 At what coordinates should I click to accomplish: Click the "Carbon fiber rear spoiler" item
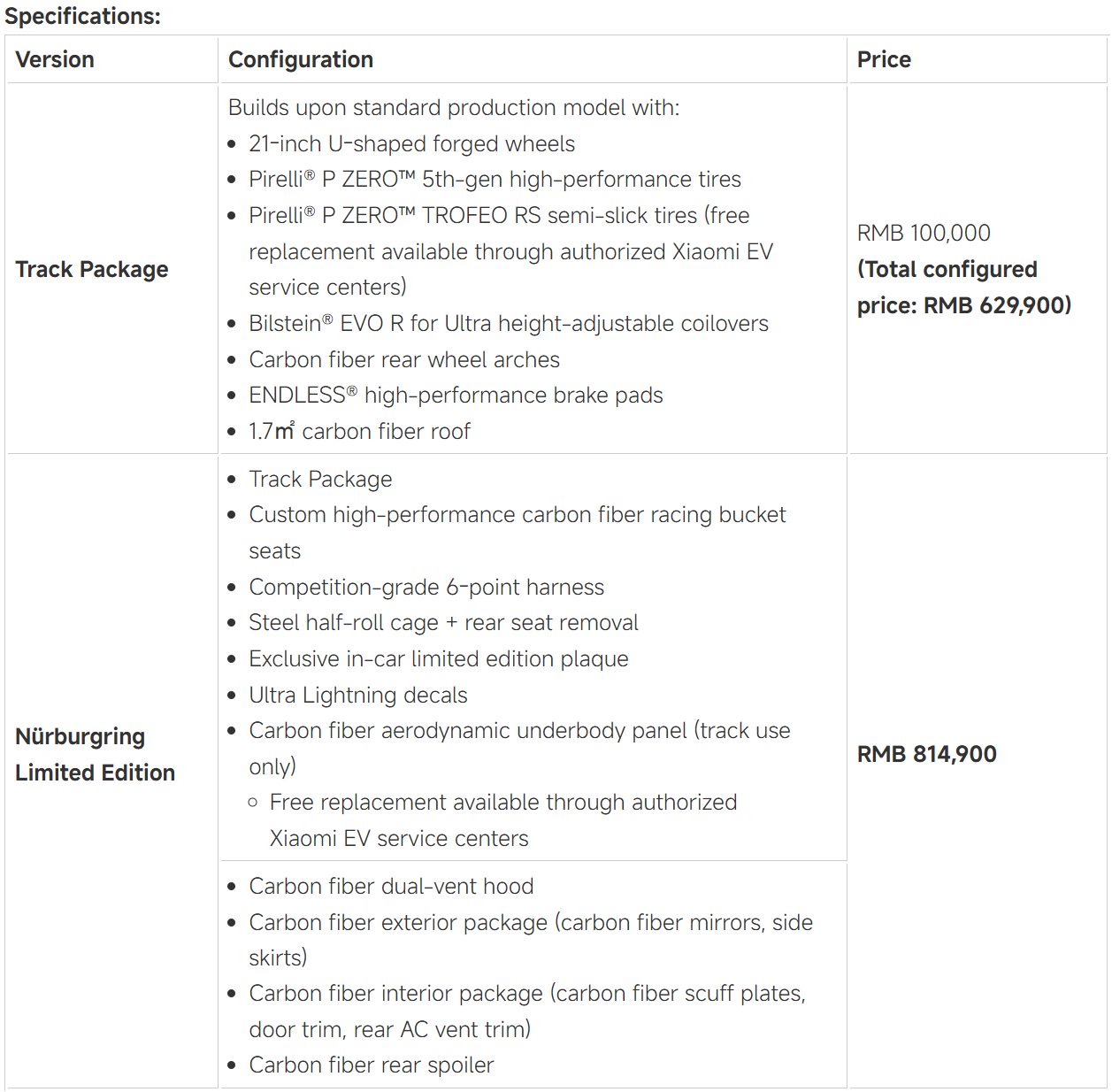372,1065
